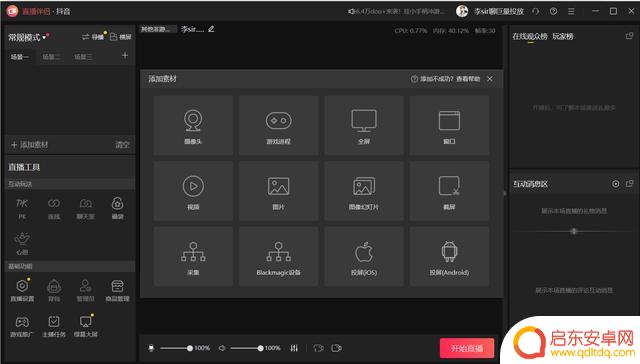640x364 pixels.
Task: Pop out the audience ranking panel
Action: [x=629, y=36]
